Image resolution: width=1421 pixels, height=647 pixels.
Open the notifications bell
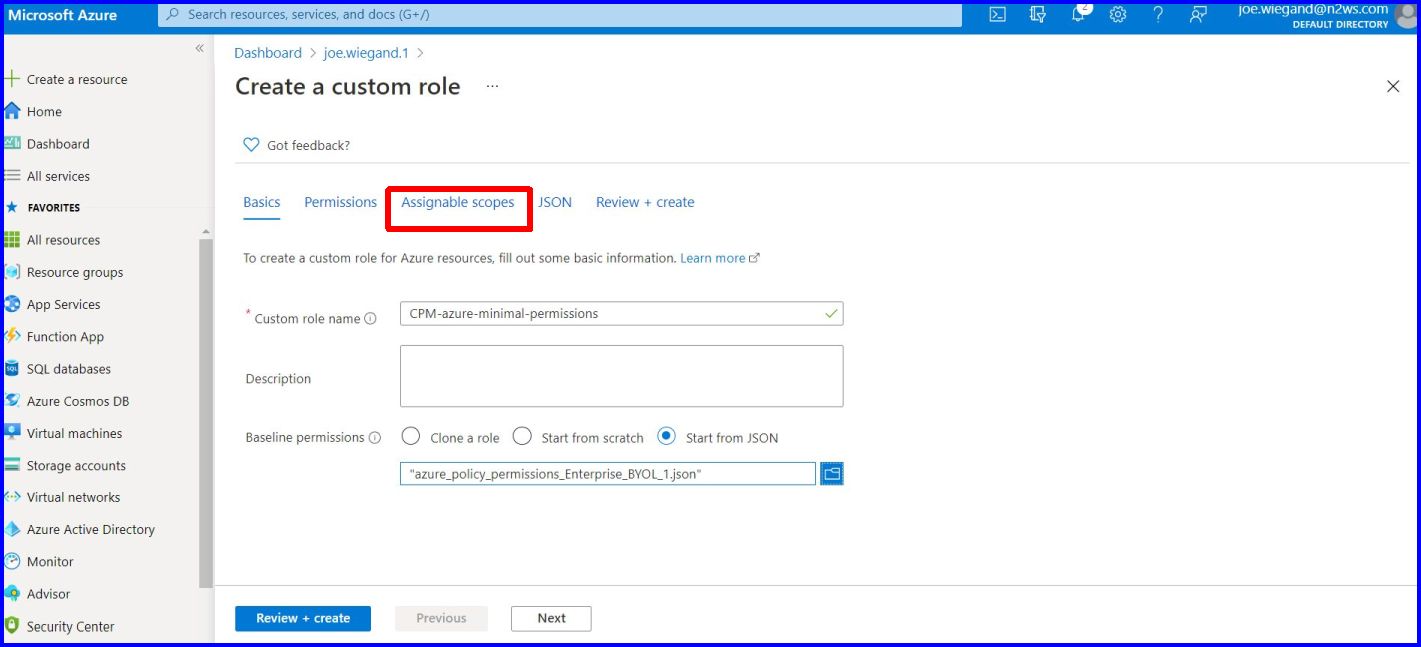pyautogui.click(x=1079, y=14)
